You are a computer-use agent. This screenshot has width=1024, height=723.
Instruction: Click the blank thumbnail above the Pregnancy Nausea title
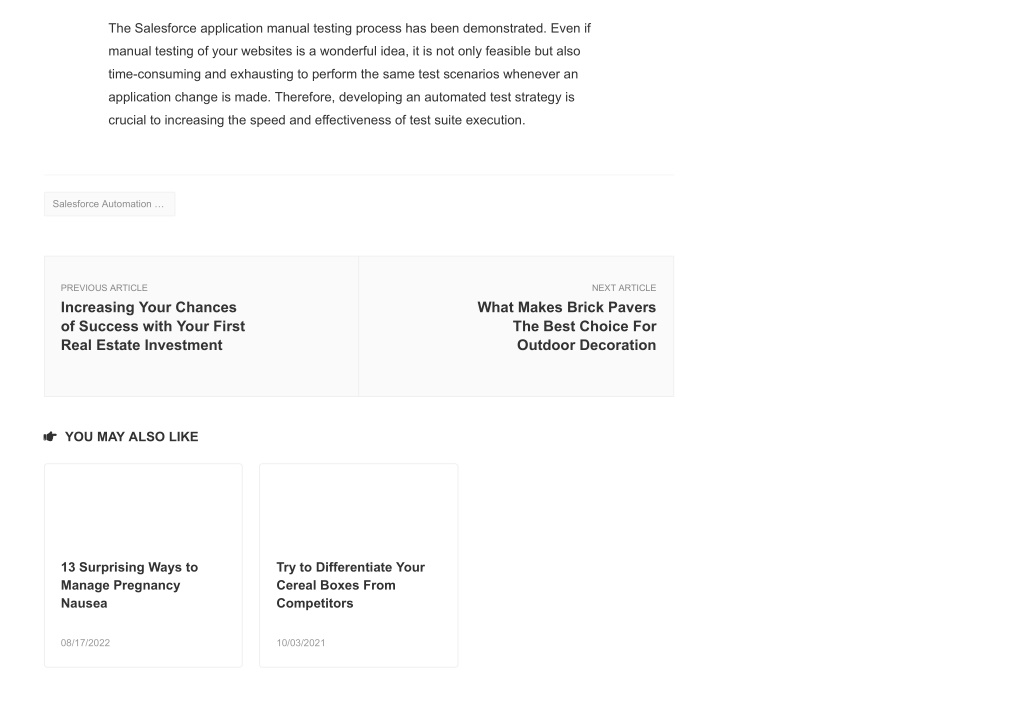coord(143,504)
